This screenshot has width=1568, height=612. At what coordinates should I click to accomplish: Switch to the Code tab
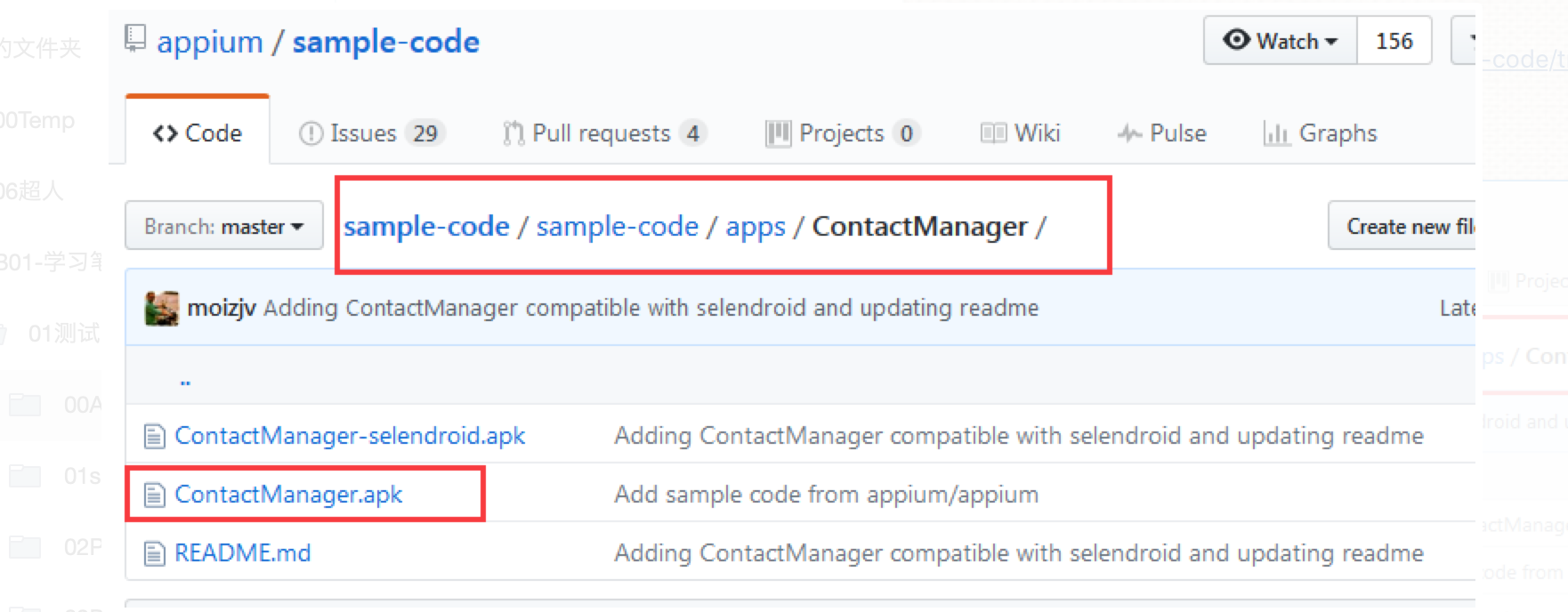[198, 133]
